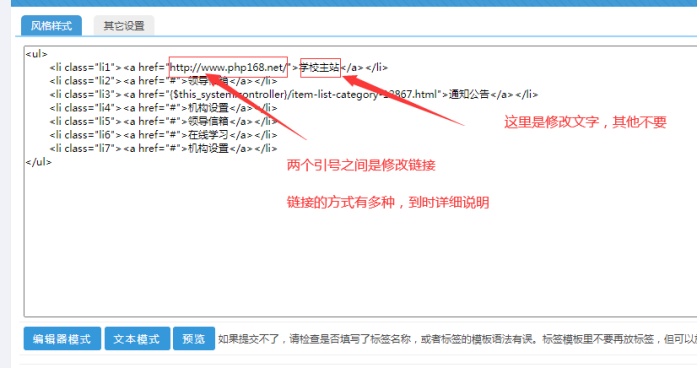Click the red note 两个引号之间是修改链接
The image size is (698, 368).
click(361, 165)
